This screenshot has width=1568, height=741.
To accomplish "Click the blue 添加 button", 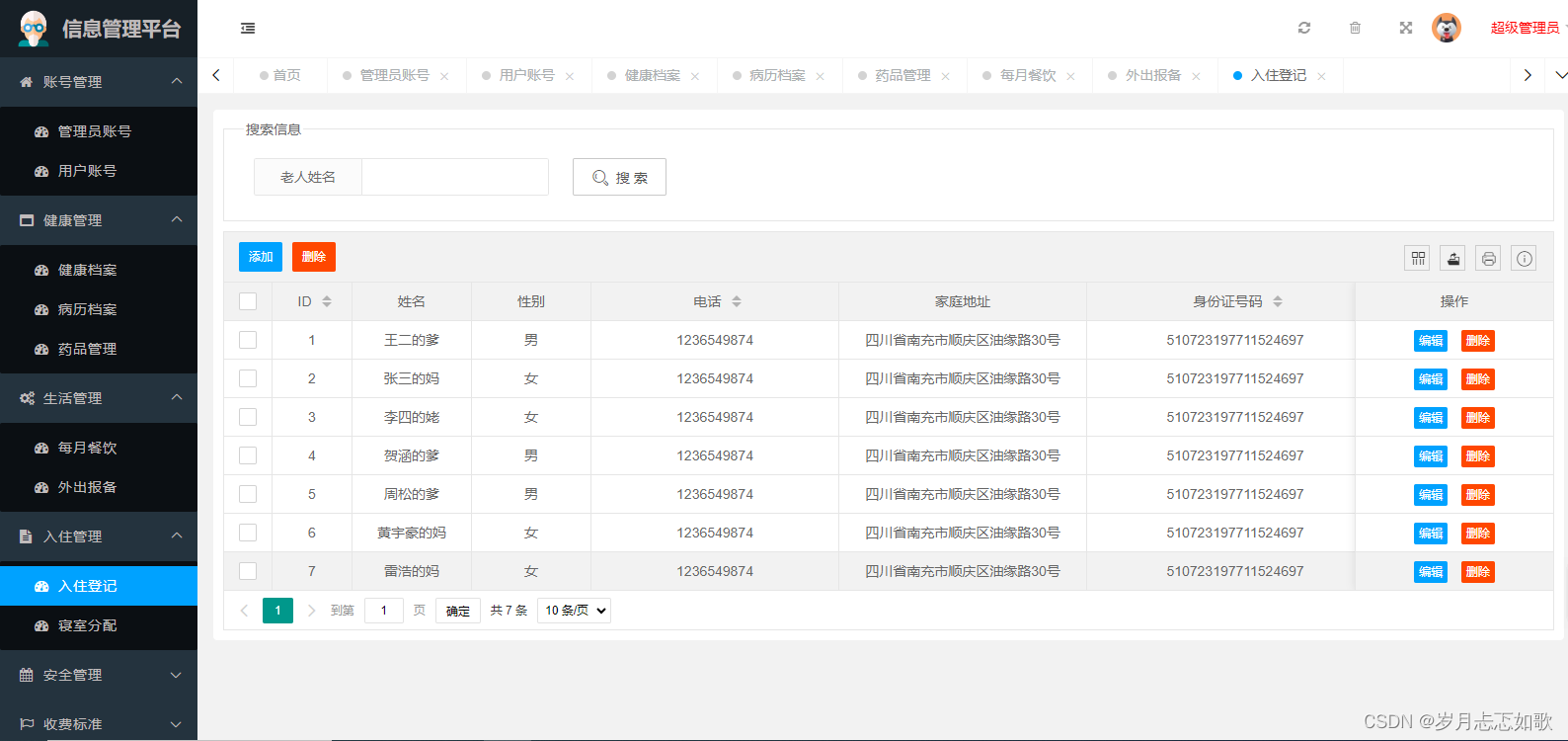I will tap(261, 257).
